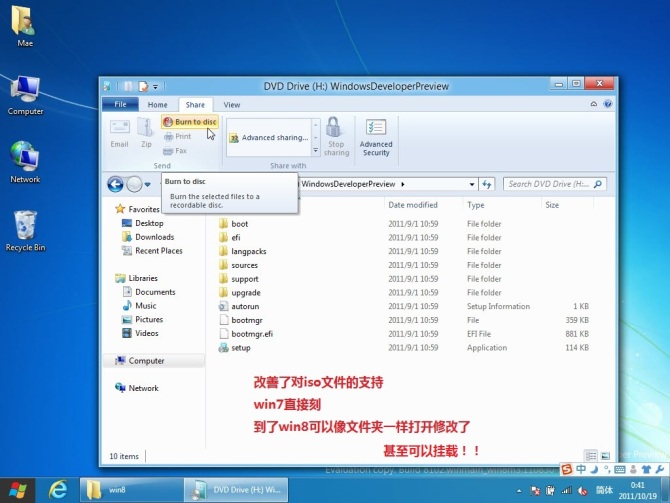Select the support folder
This screenshot has width=670, height=503.
(238, 279)
